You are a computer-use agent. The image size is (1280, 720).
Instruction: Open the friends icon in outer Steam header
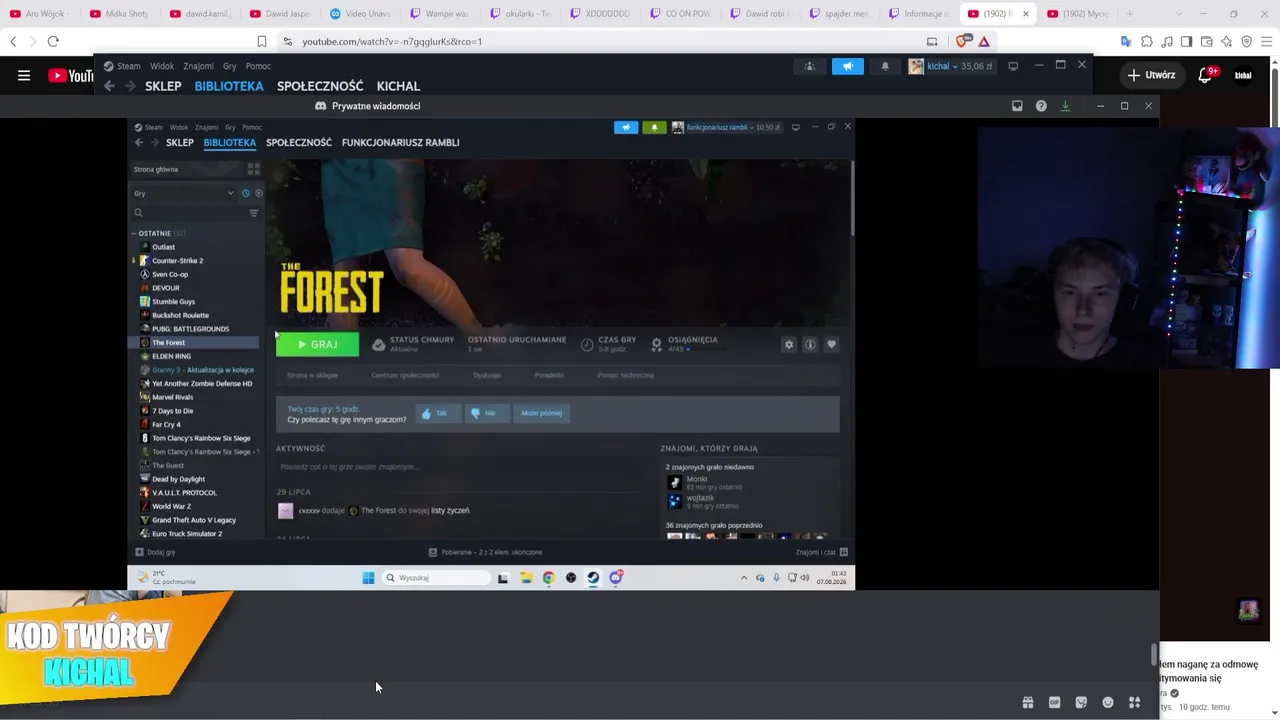[810, 66]
